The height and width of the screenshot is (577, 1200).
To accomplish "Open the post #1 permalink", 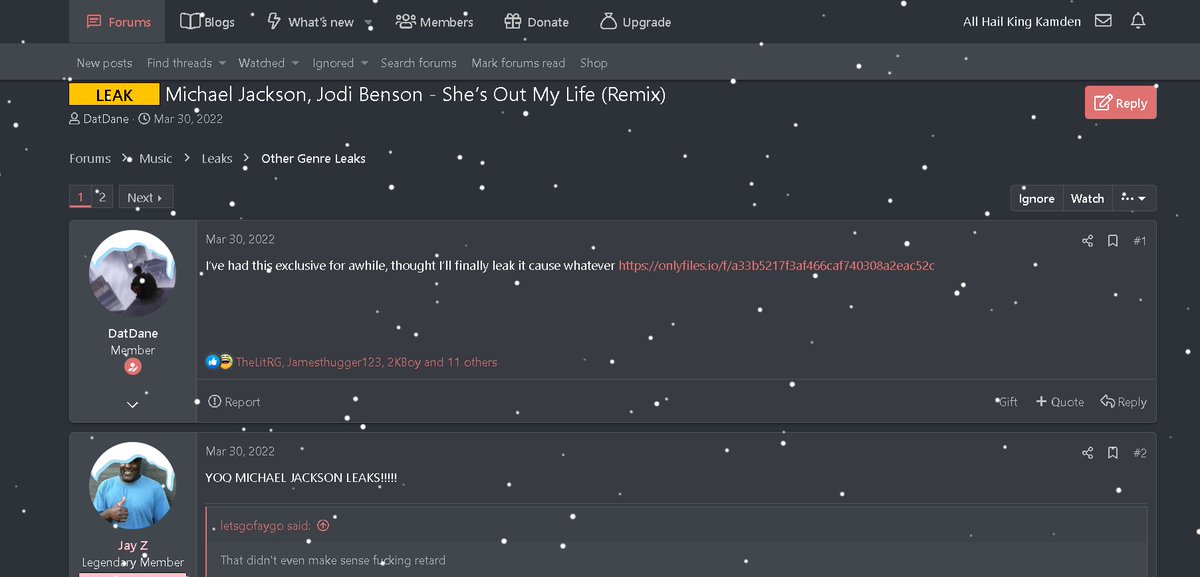I will pos(1140,241).
